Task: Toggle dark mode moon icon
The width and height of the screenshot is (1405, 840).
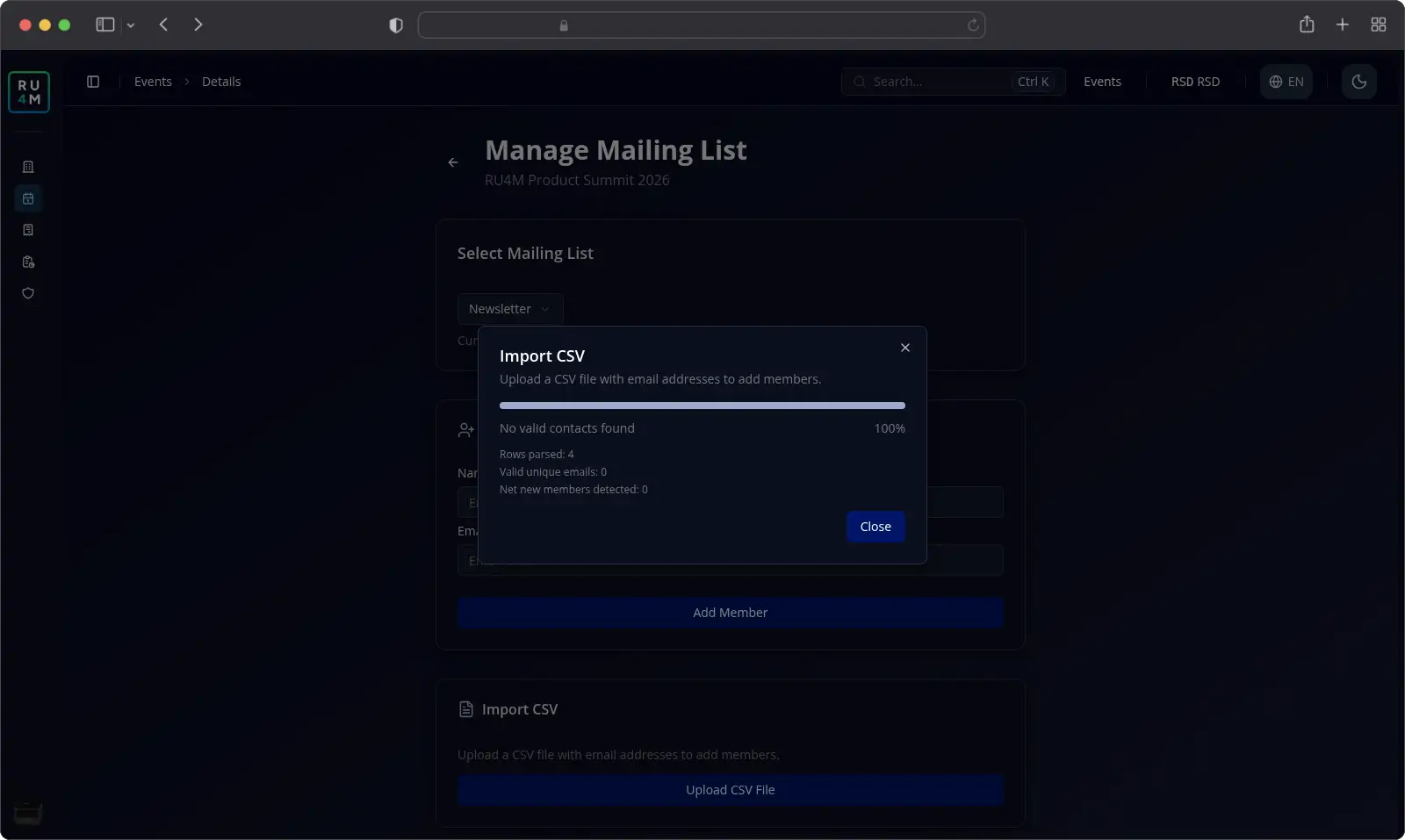Action: tap(1359, 82)
